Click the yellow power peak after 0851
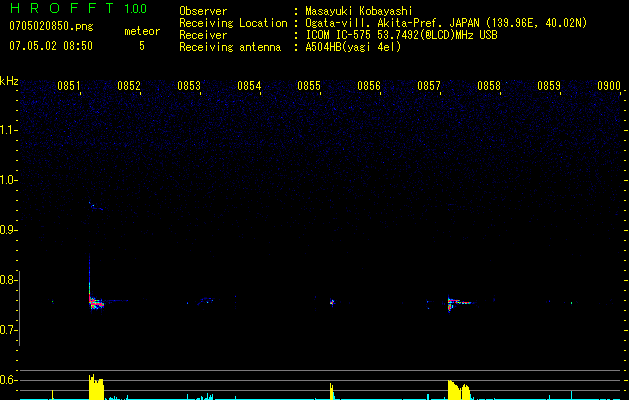Screen dimensions: 629x400 click(x=96, y=387)
